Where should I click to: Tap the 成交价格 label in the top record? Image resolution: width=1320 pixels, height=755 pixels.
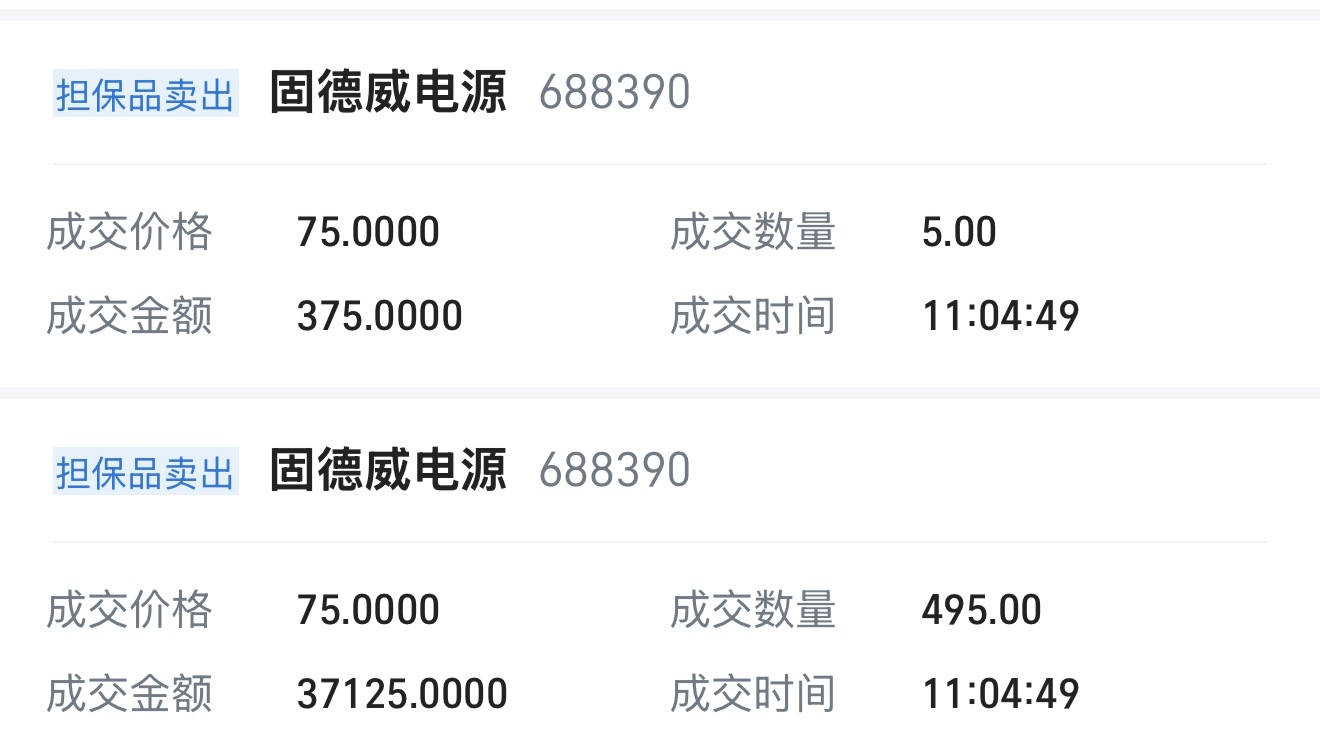129,232
